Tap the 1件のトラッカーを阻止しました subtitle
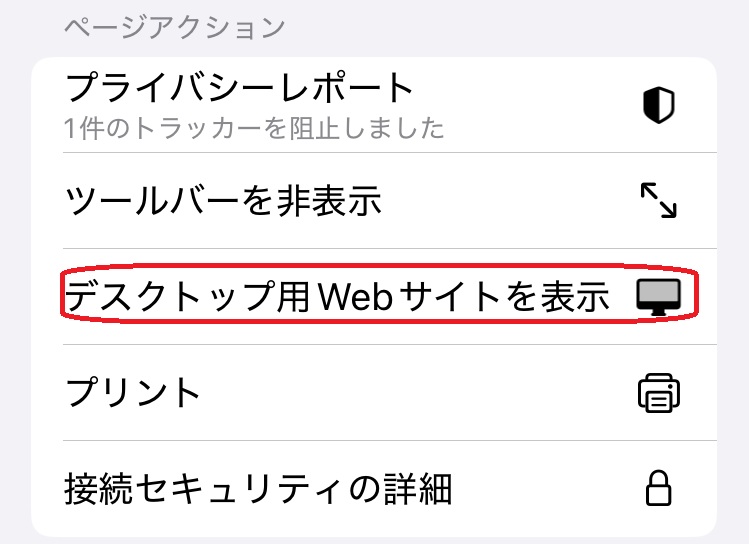Screen dimensions: 749x544 (254, 128)
